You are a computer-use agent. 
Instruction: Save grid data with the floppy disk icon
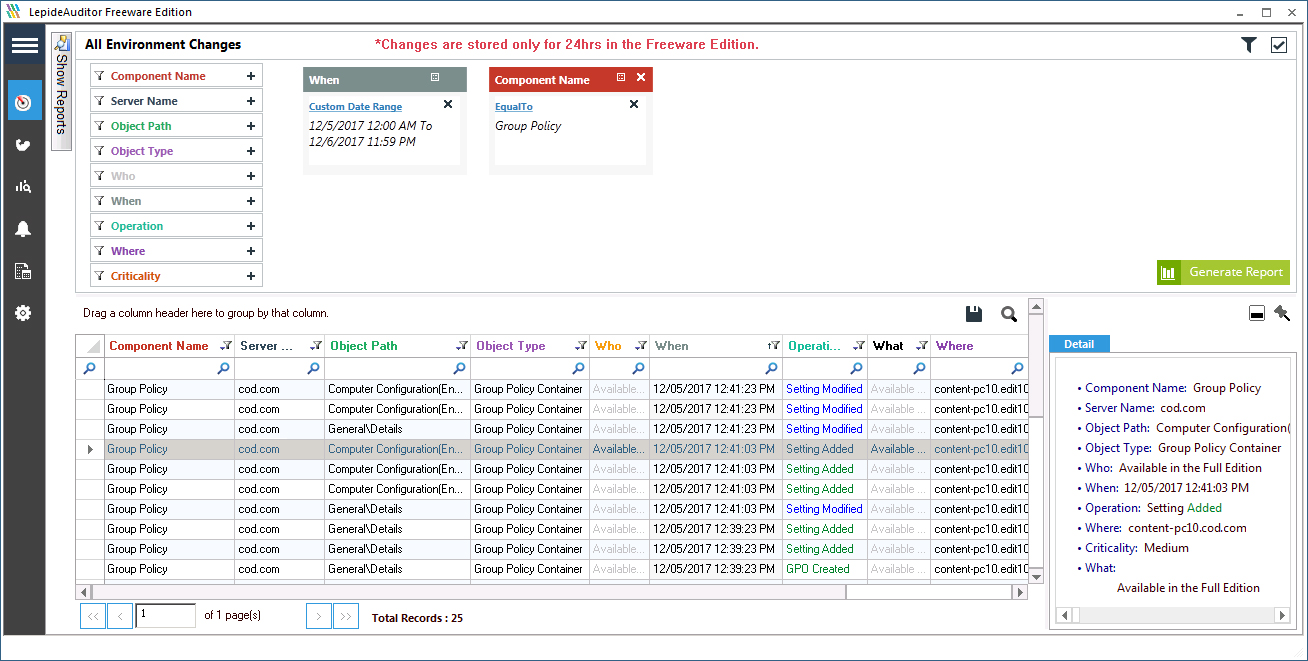coord(974,314)
